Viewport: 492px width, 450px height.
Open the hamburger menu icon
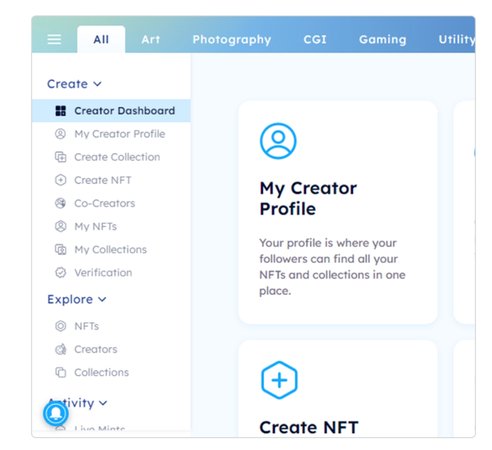pos(54,39)
